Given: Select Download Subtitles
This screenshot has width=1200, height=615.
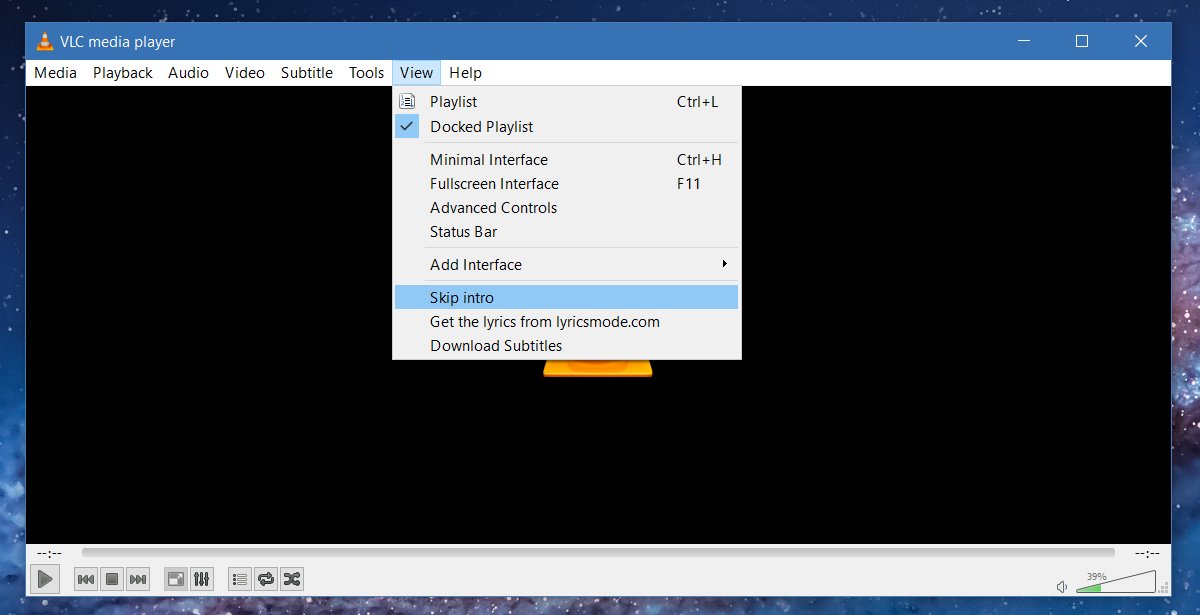Looking at the screenshot, I should pyautogui.click(x=567, y=346).
